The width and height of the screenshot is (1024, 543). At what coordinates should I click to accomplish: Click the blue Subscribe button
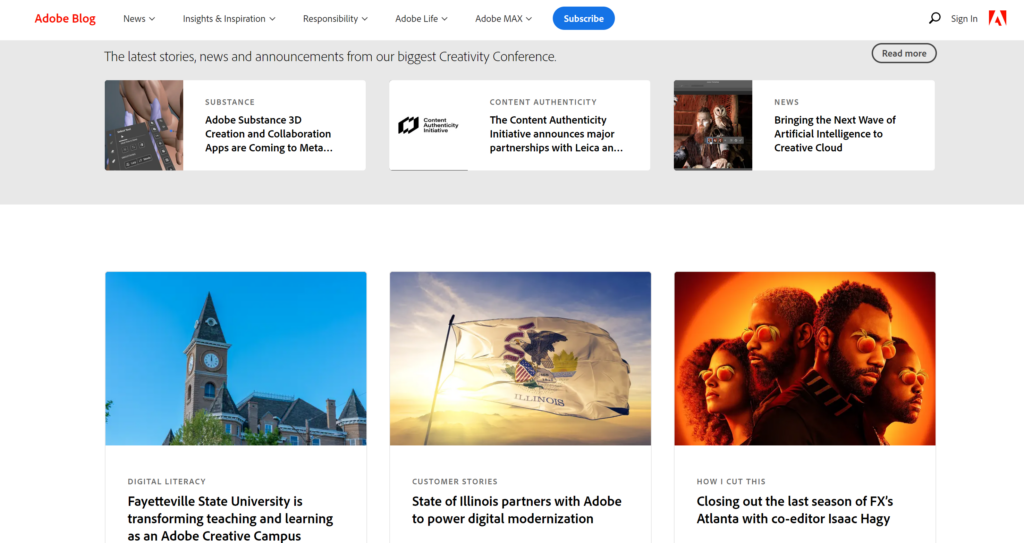(x=583, y=18)
